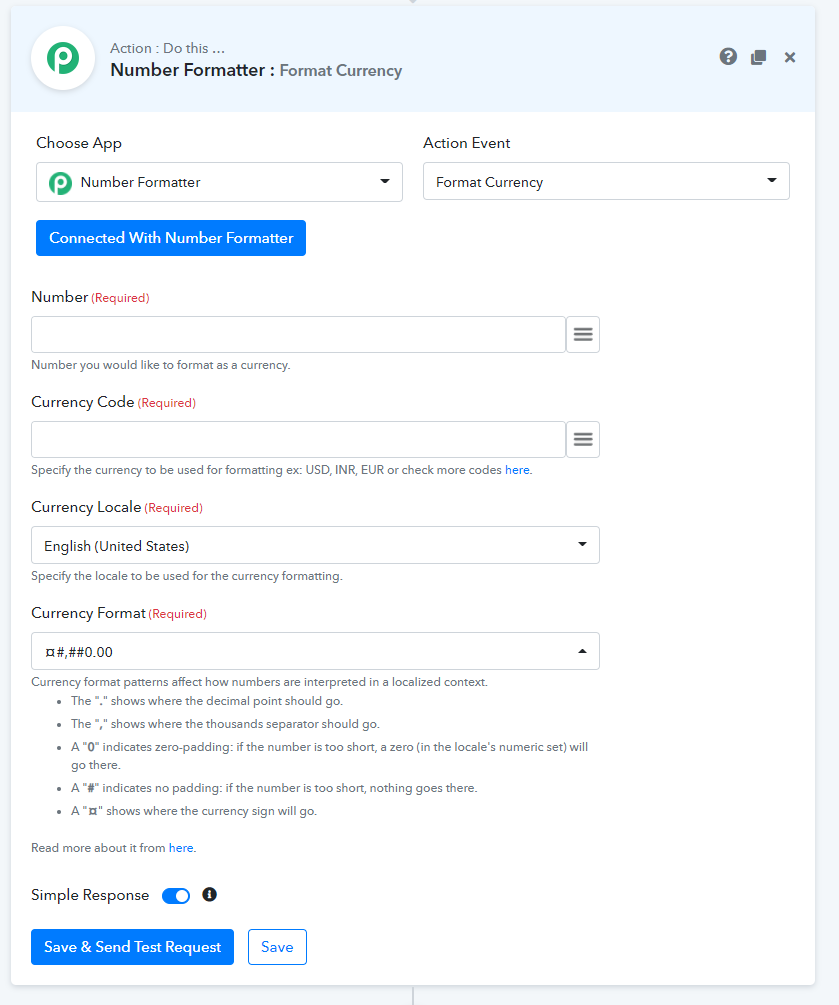Click the Pabbly logo in the header
The height and width of the screenshot is (1005, 839).
pyautogui.click(x=63, y=58)
